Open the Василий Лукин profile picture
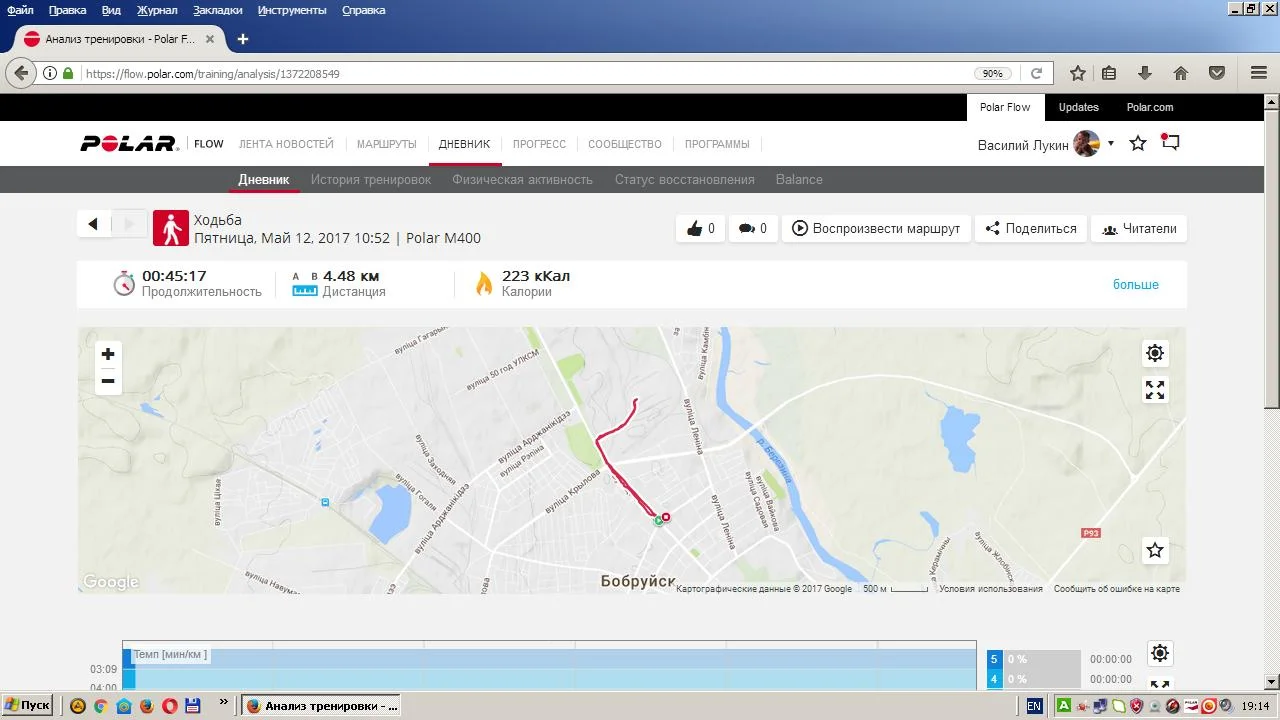 (x=1086, y=144)
